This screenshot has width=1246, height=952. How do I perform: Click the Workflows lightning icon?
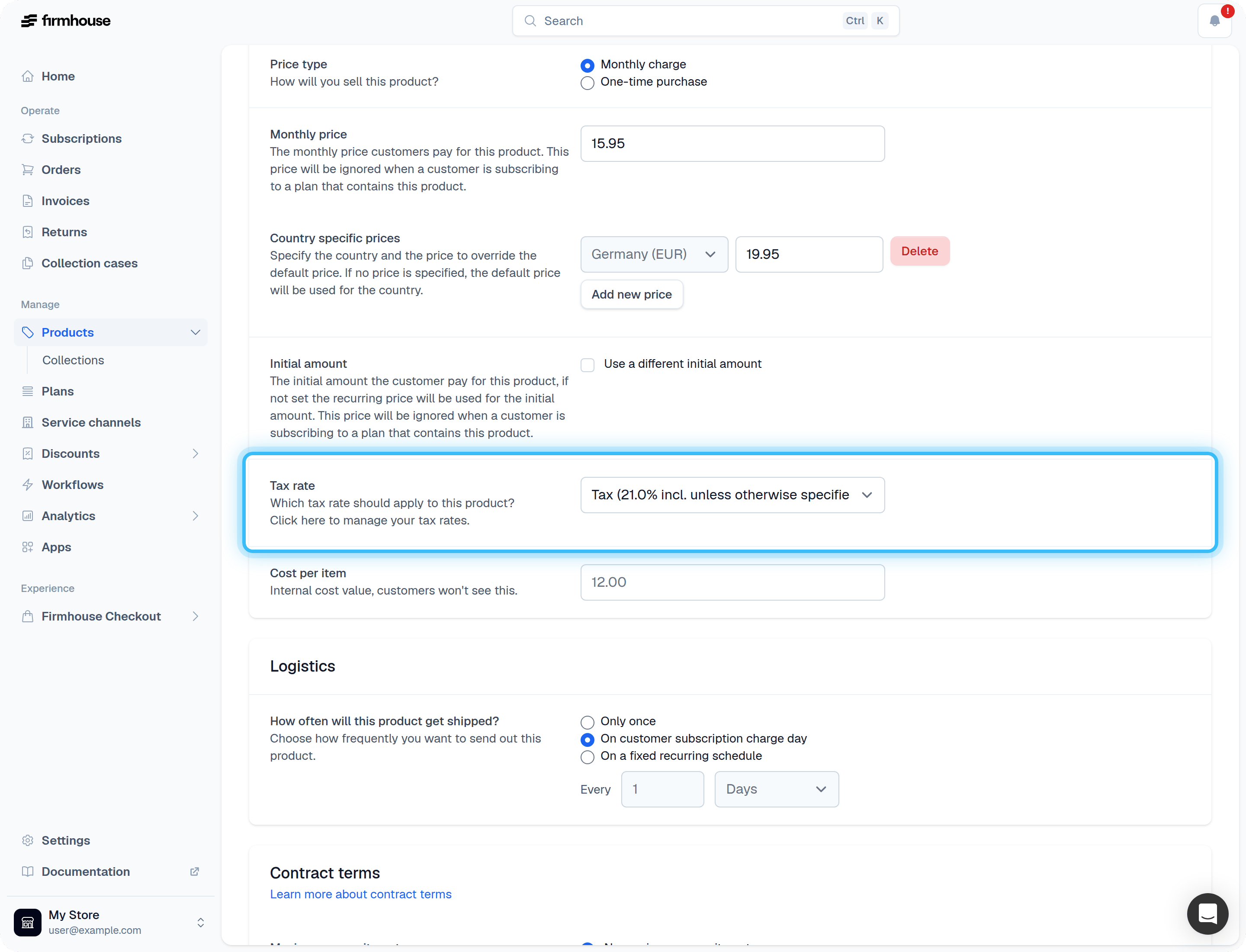click(28, 485)
